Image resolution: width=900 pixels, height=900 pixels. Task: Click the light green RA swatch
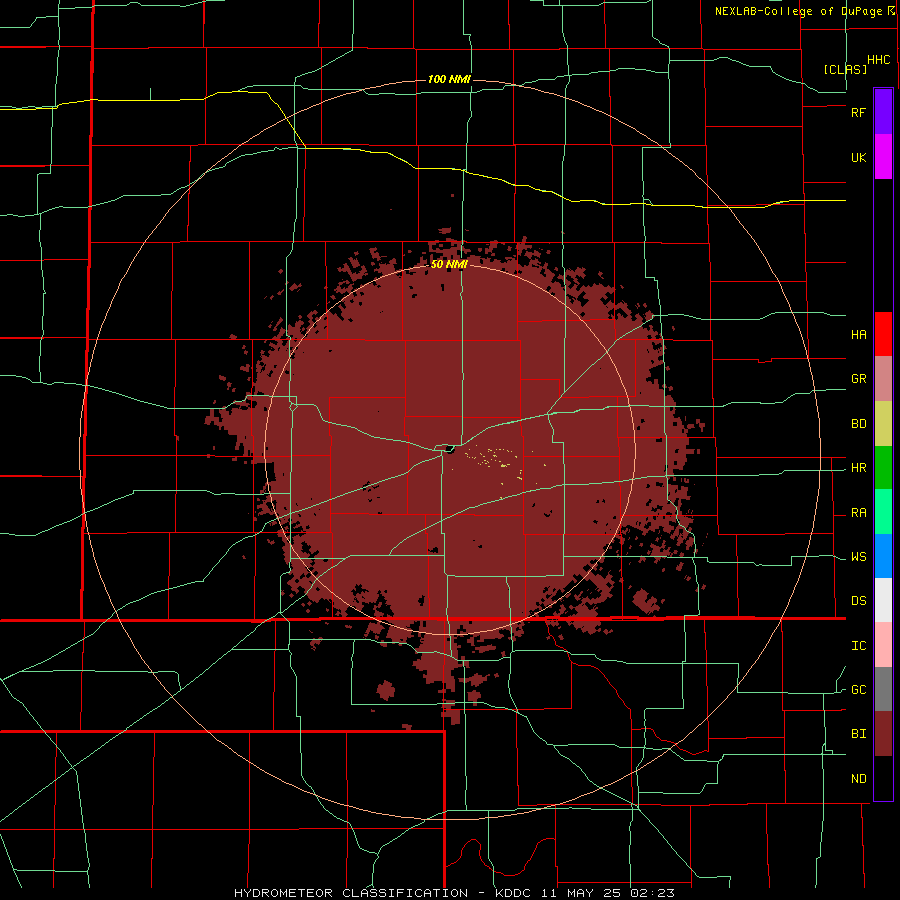[883, 512]
